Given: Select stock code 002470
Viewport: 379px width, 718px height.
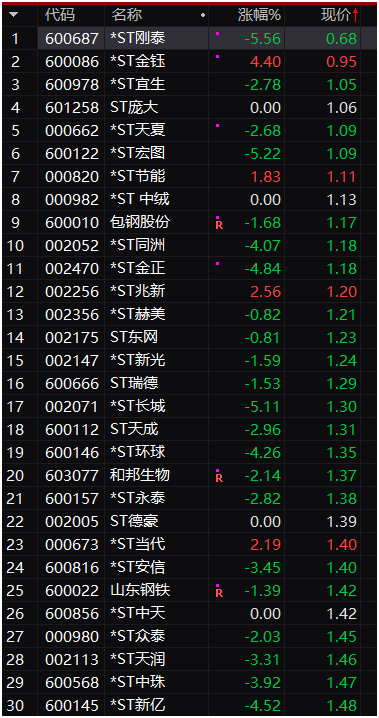Looking at the screenshot, I should (72, 268).
